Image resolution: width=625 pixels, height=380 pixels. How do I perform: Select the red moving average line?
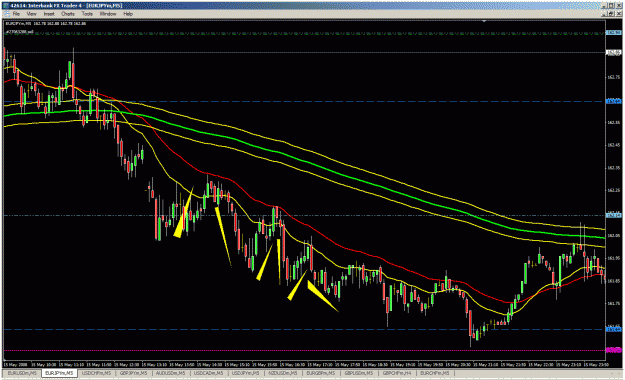(307, 226)
